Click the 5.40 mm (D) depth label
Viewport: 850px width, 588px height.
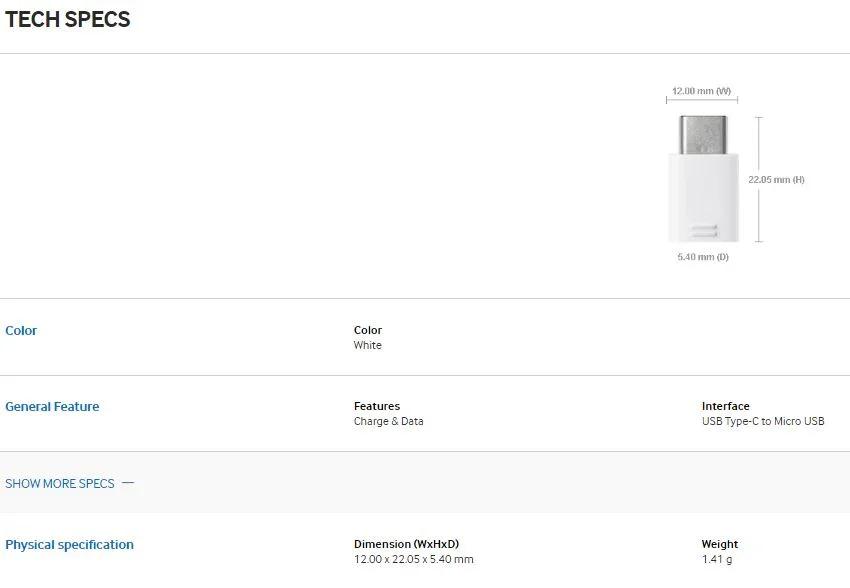click(x=703, y=257)
